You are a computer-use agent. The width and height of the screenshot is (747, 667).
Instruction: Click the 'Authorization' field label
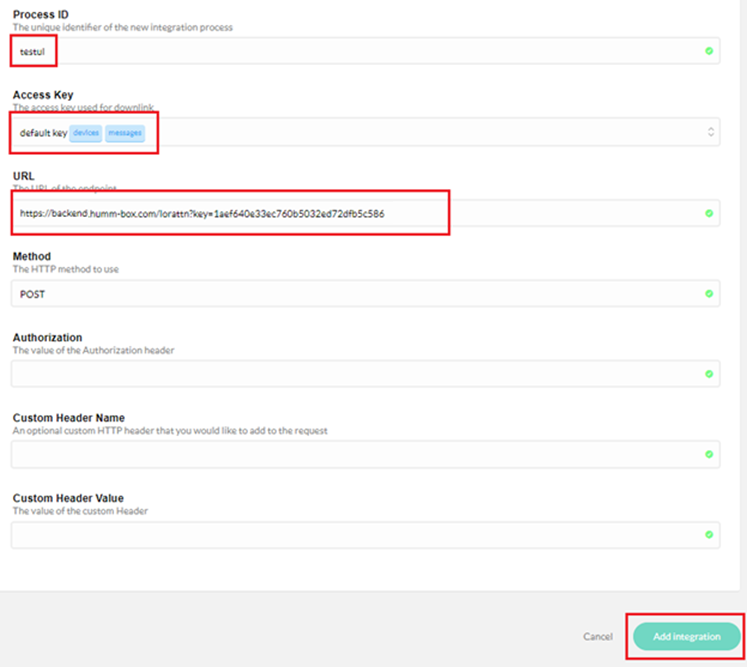(x=47, y=338)
